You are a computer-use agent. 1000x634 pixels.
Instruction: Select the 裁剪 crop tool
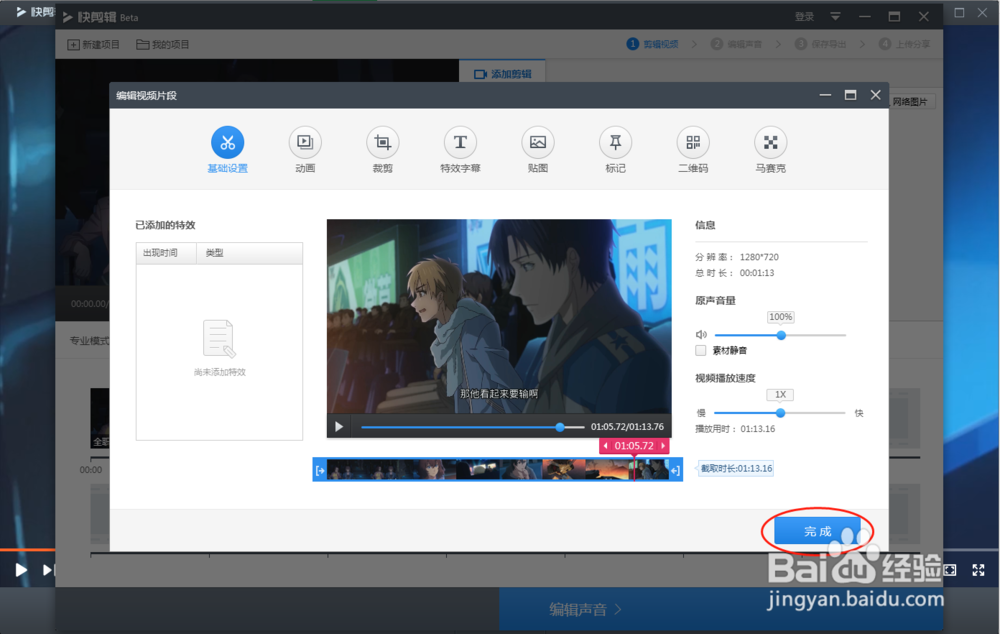pos(383,142)
